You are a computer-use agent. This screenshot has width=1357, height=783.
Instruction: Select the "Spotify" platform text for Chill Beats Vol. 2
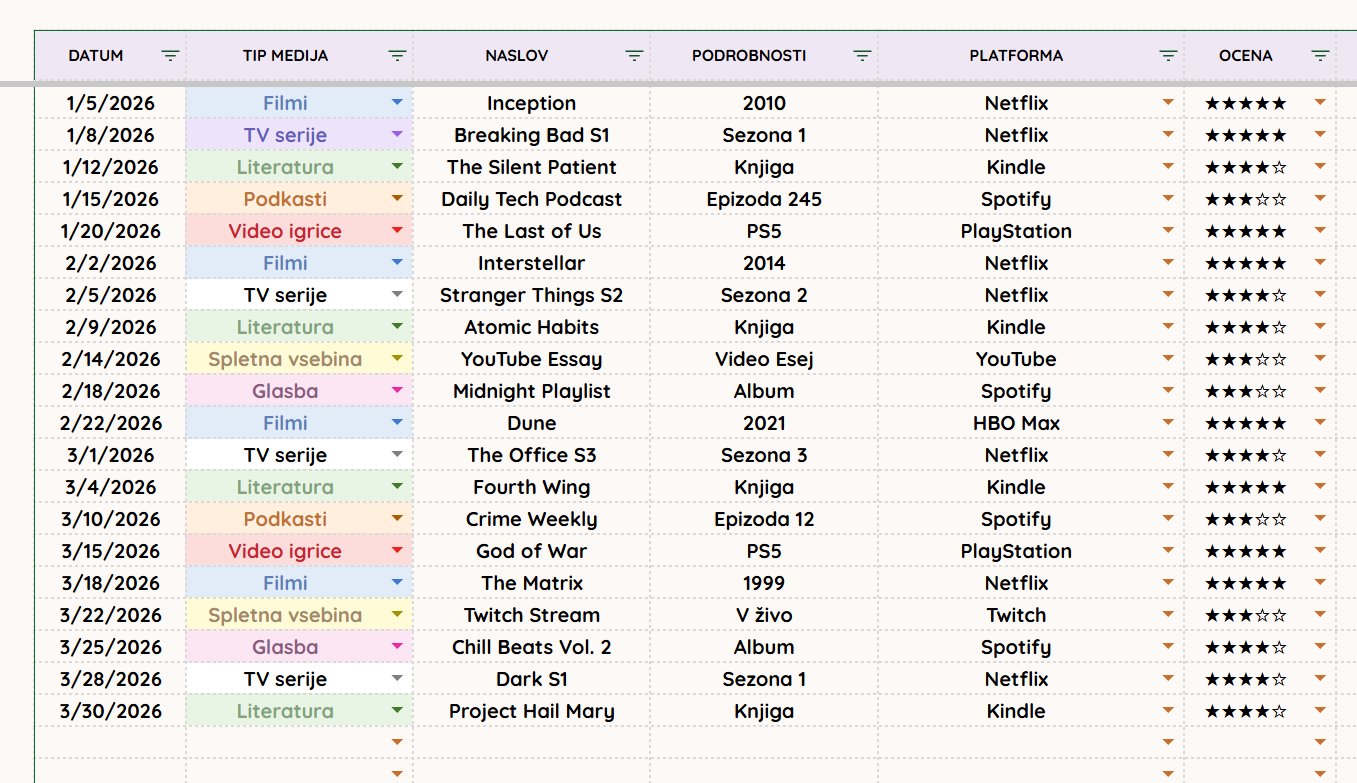point(1016,647)
